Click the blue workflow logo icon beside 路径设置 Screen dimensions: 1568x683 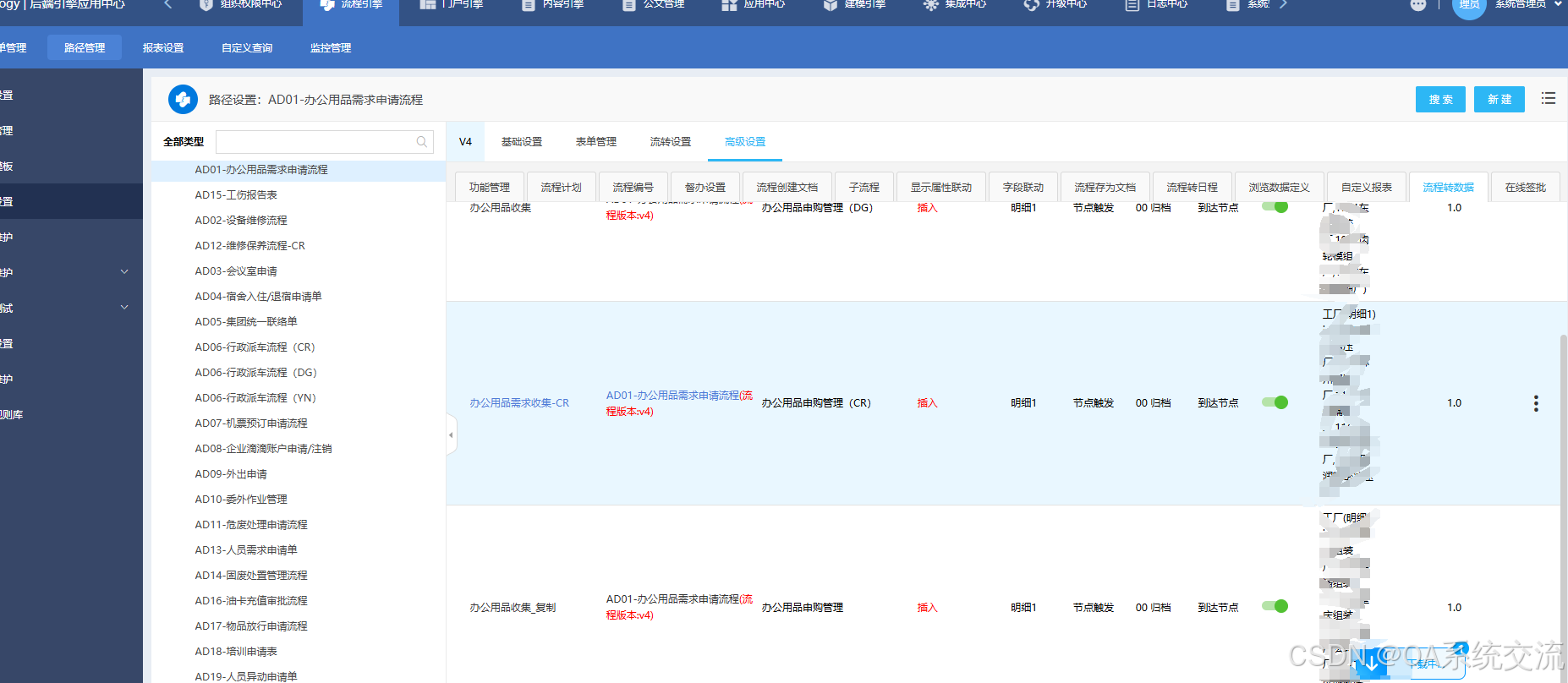click(x=183, y=100)
